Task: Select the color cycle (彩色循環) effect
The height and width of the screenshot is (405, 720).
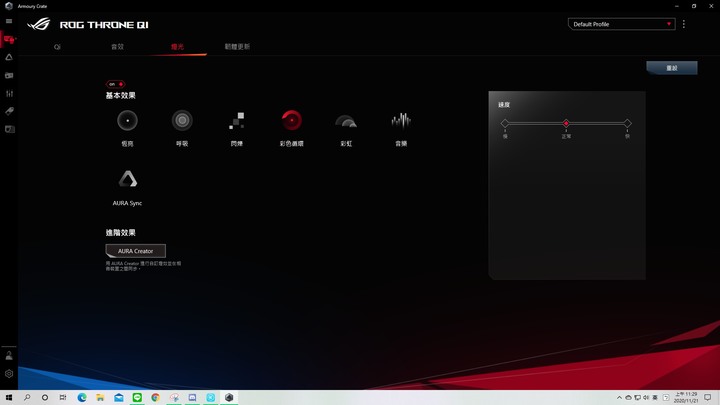Action: point(292,121)
